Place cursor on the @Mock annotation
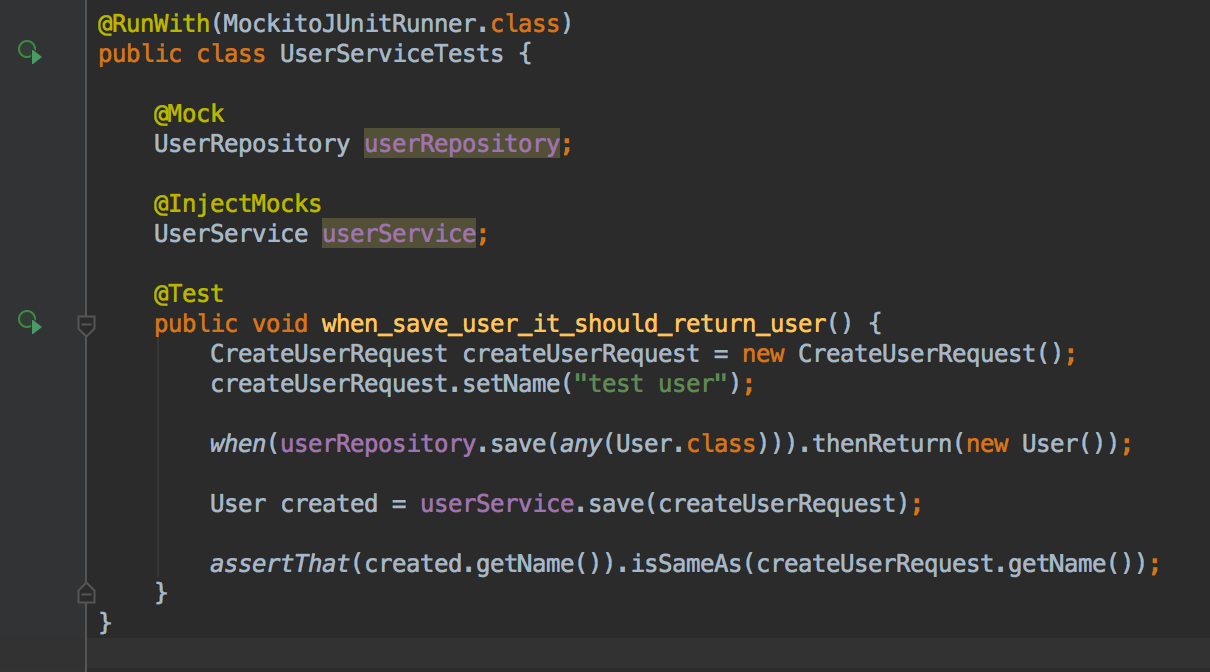The width and height of the screenshot is (1210, 672). pyautogui.click(x=188, y=113)
